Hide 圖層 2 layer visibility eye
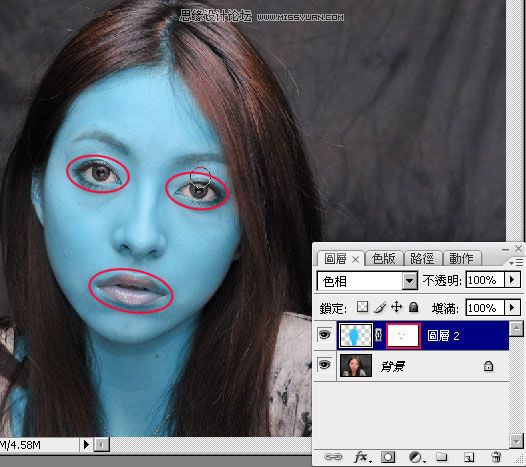Image resolution: width=526 pixels, height=467 pixels. 324,334
